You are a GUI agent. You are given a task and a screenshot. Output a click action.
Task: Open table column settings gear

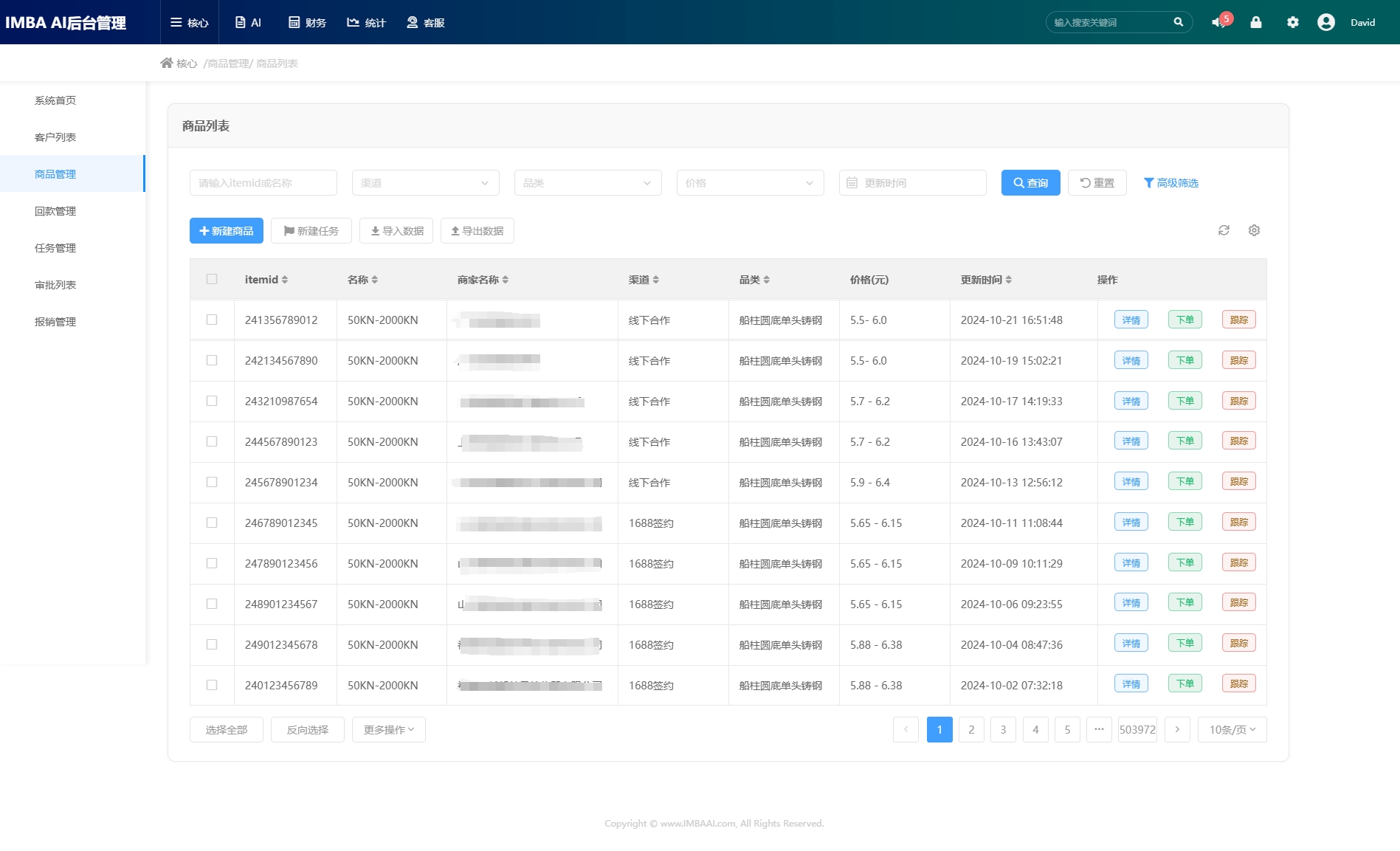(x=1254, y=230)
